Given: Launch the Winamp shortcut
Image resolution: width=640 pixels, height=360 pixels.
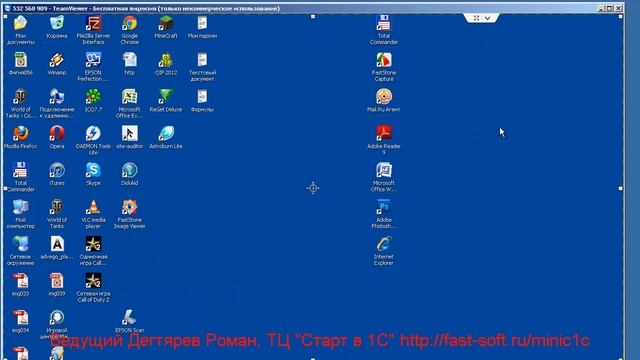Looking at the screenshot, I should (57, 60).
